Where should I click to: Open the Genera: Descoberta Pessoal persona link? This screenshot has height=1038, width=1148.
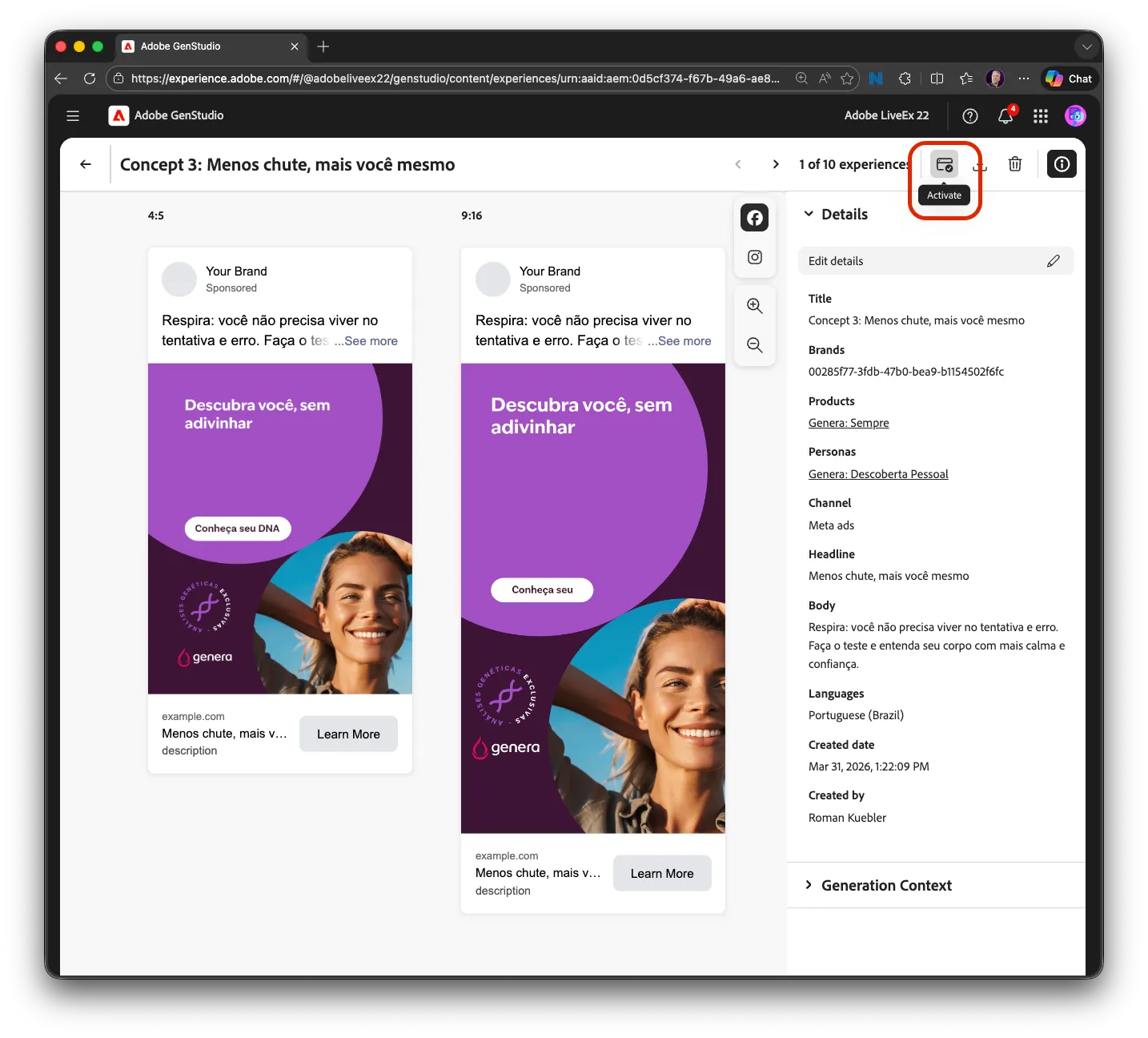pyautogui.click(x=878, y=474)
